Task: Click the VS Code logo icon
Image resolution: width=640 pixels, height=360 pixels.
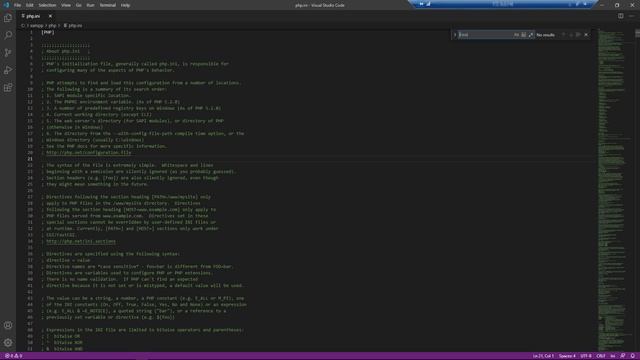Action: [x=6, y=5]
